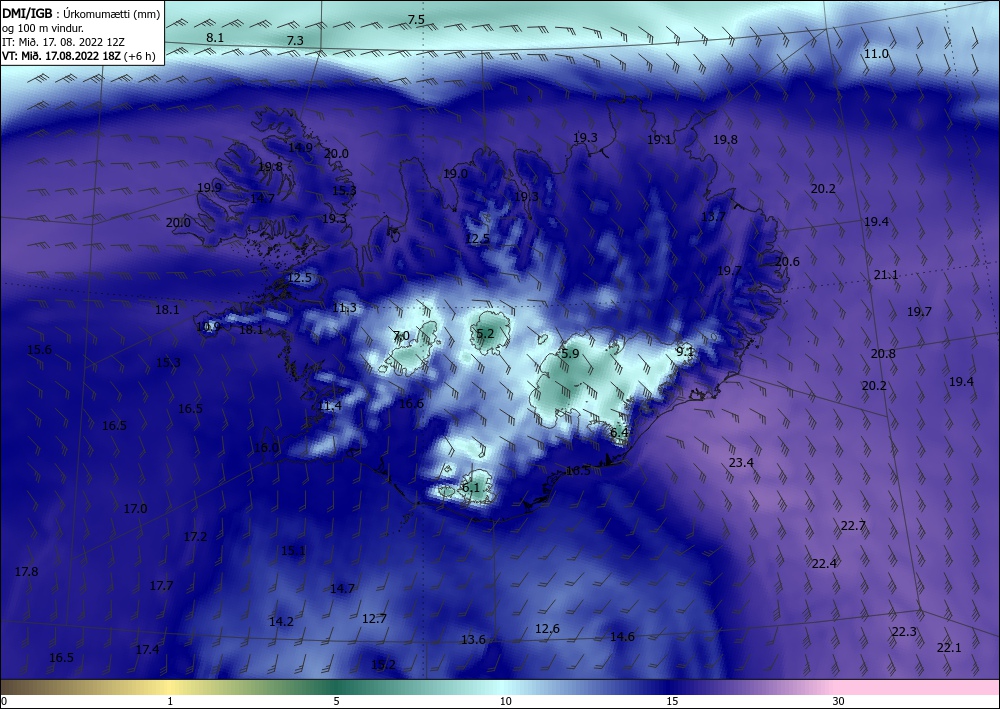The image size is (1000, 709).
Task: Click the value 17.0 on the map
Action: [135, 509]
